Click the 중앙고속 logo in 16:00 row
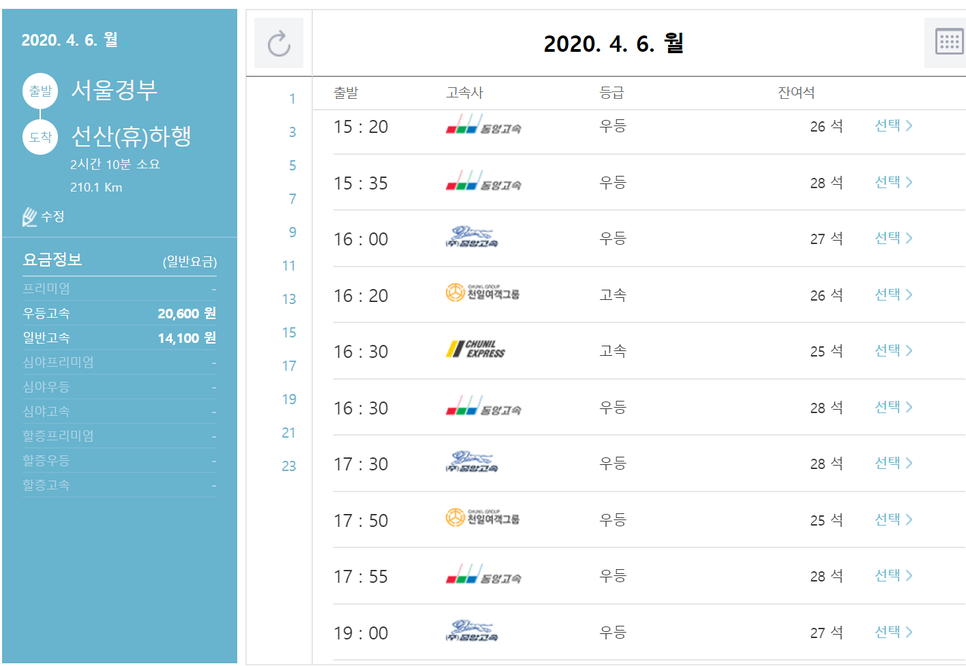The image size is (966, 666). [x=472, y=237]
